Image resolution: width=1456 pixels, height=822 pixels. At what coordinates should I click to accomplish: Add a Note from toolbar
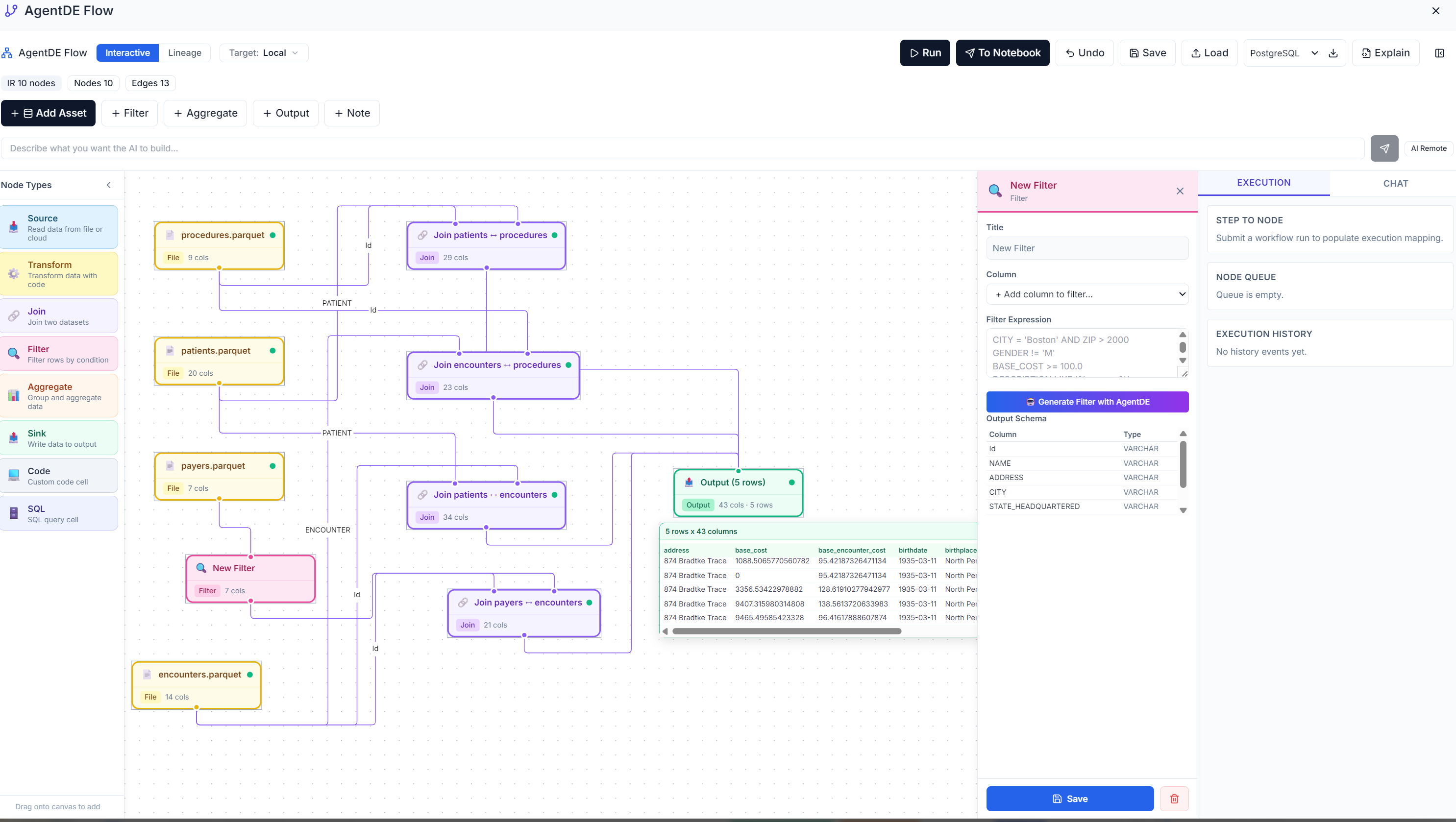[351, 113]
